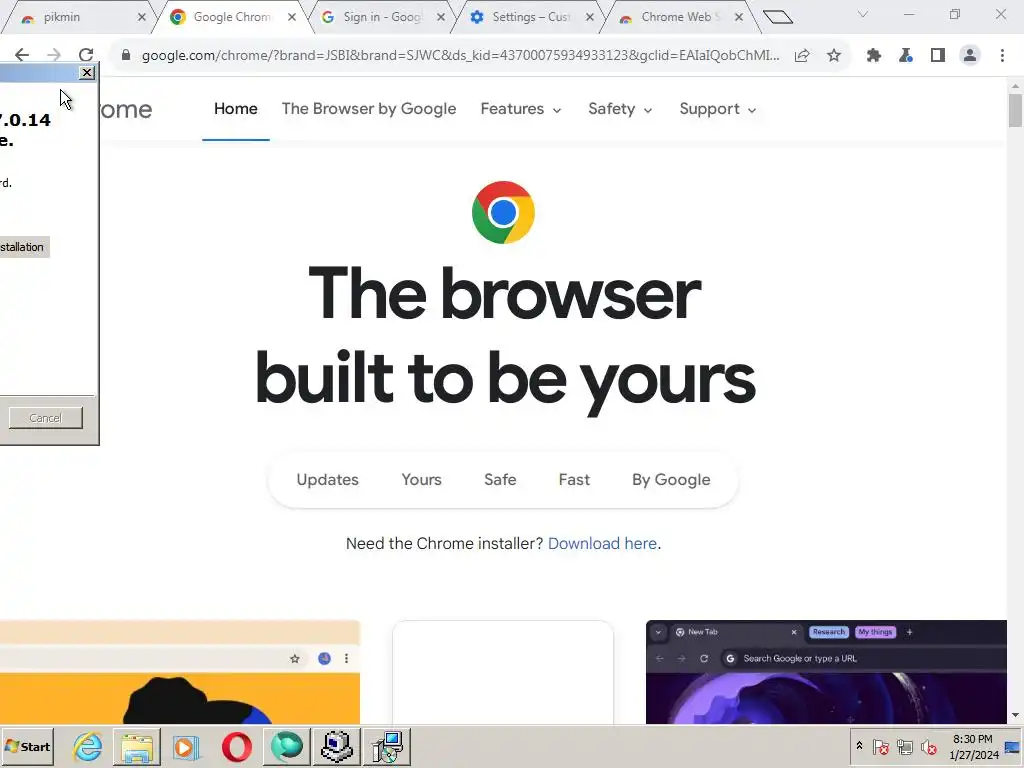Launch Windows Media Player from taskbar

187,746
